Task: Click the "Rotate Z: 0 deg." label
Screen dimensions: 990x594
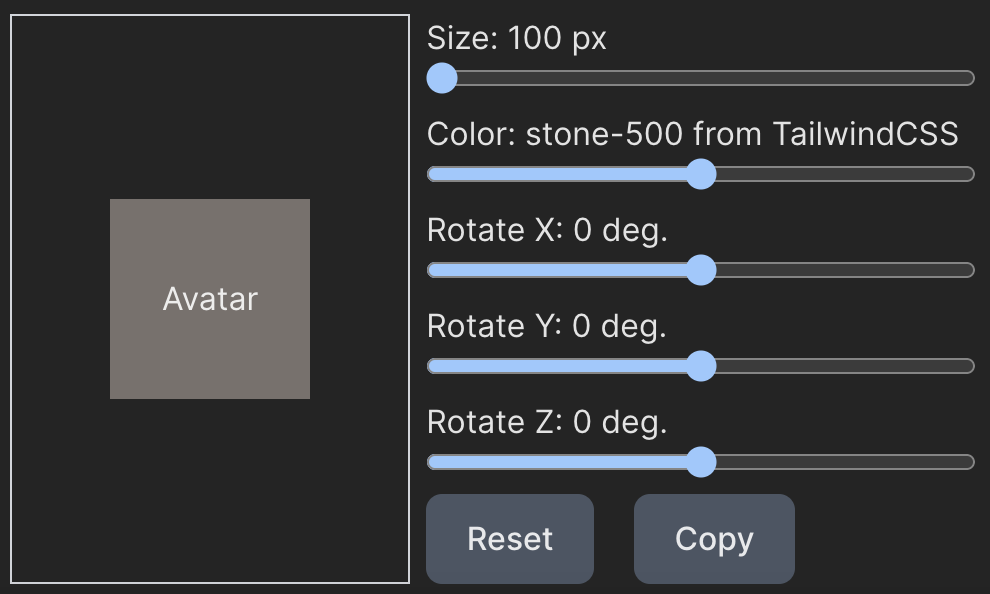Action: tap(546, 422)
